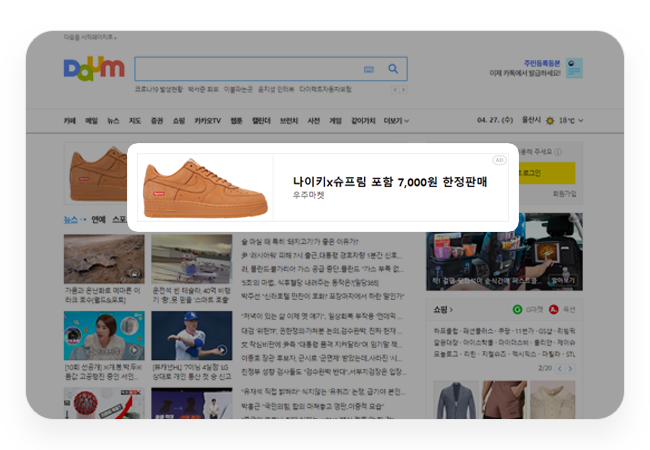The width and height of the screenshot is (650, 450).
Task: Click the yellow Kakao login button
Action: tap(546, 173)
